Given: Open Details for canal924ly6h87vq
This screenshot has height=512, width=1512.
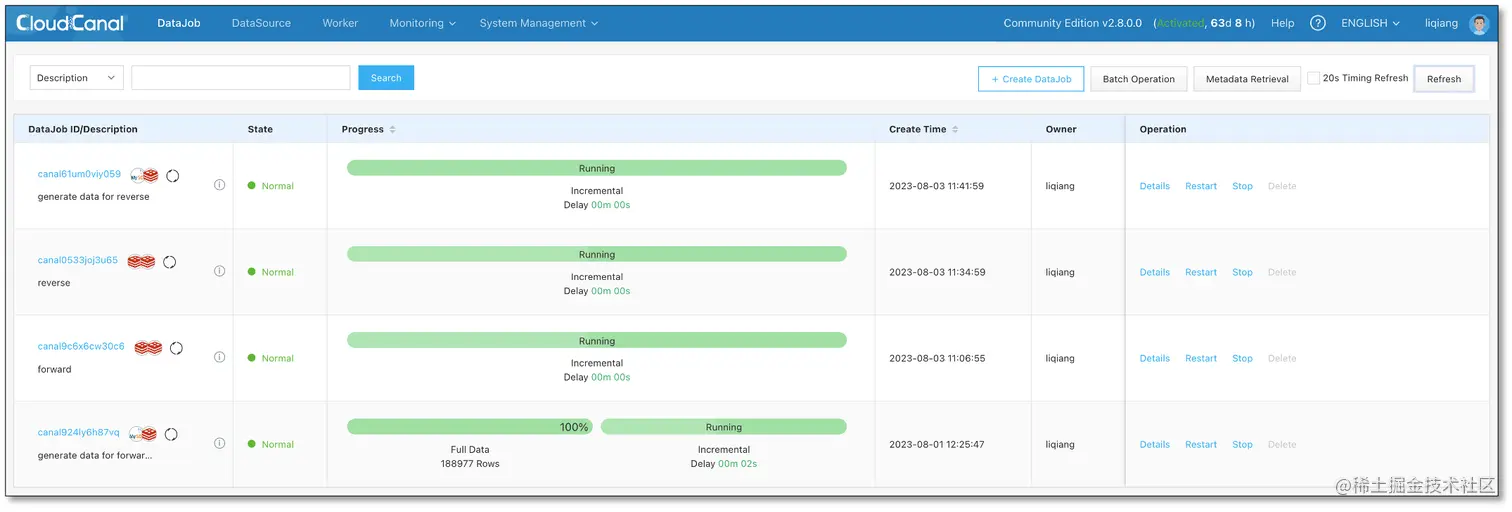Looking at the screenshot, I should click(x=1155, y=444).
